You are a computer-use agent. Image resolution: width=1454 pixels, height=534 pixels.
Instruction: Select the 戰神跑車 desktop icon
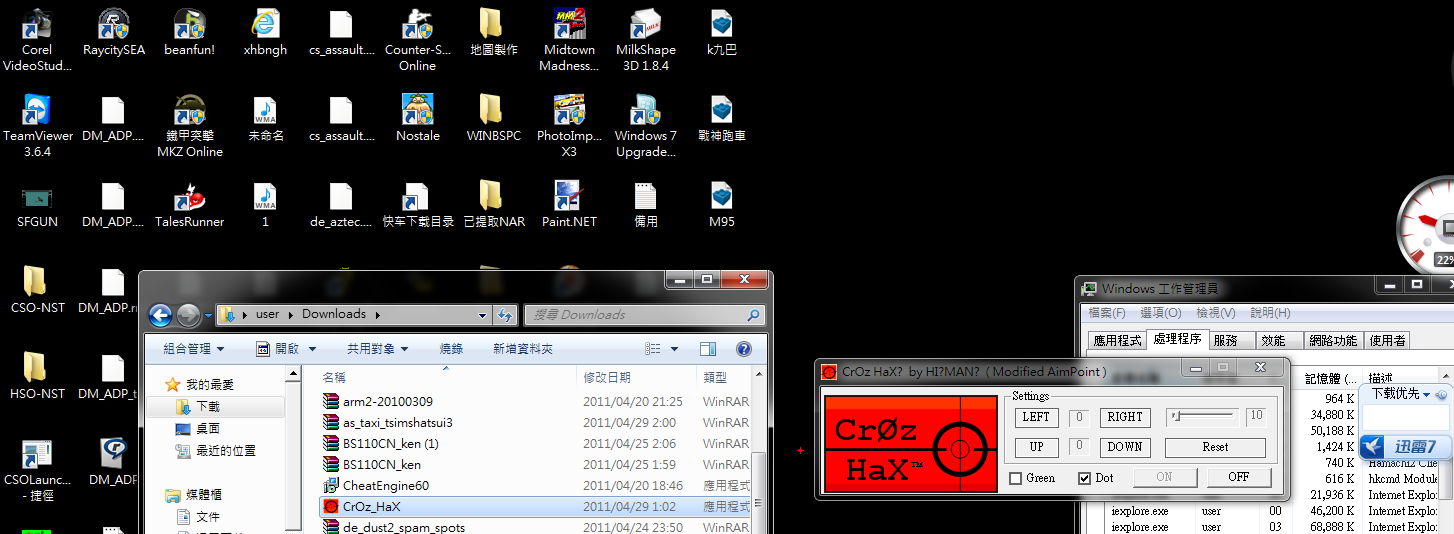722,118
